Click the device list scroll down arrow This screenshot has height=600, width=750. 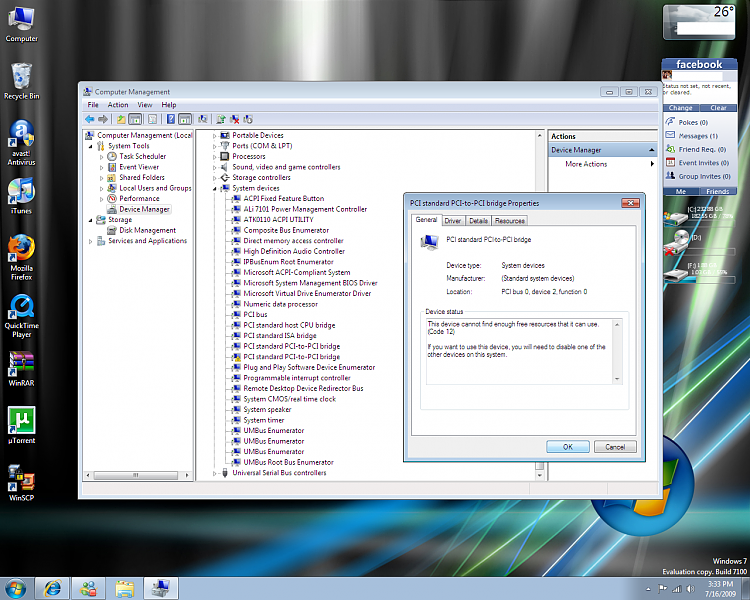click(x=540, y=475)
